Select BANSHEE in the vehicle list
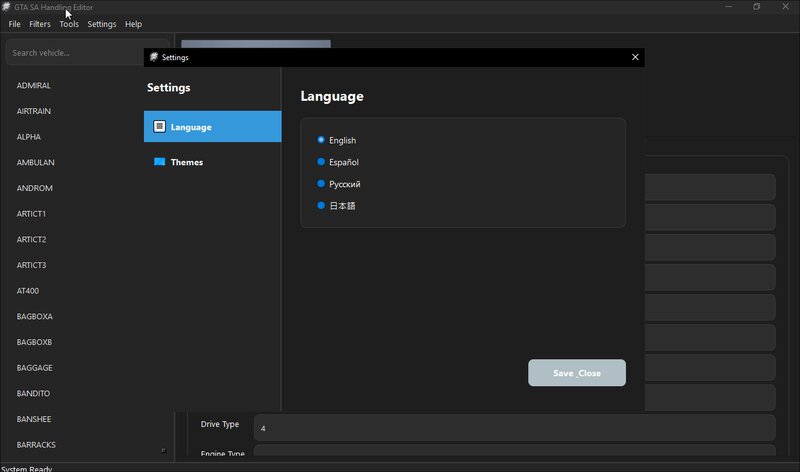The width and height of the screenshot is (800, 472). click(34, 419)
